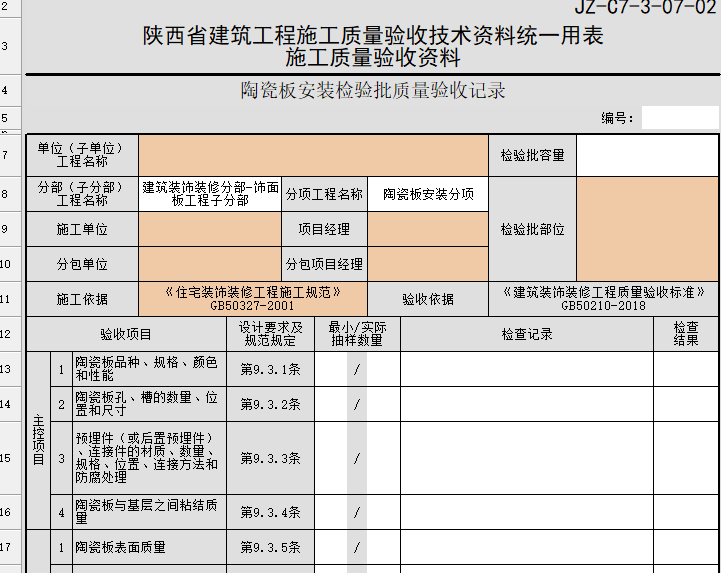The width and height of the screenshot is (721, 573).
Task: Click the 陶瓷板安装分项 cell
Action: (428, 194)
